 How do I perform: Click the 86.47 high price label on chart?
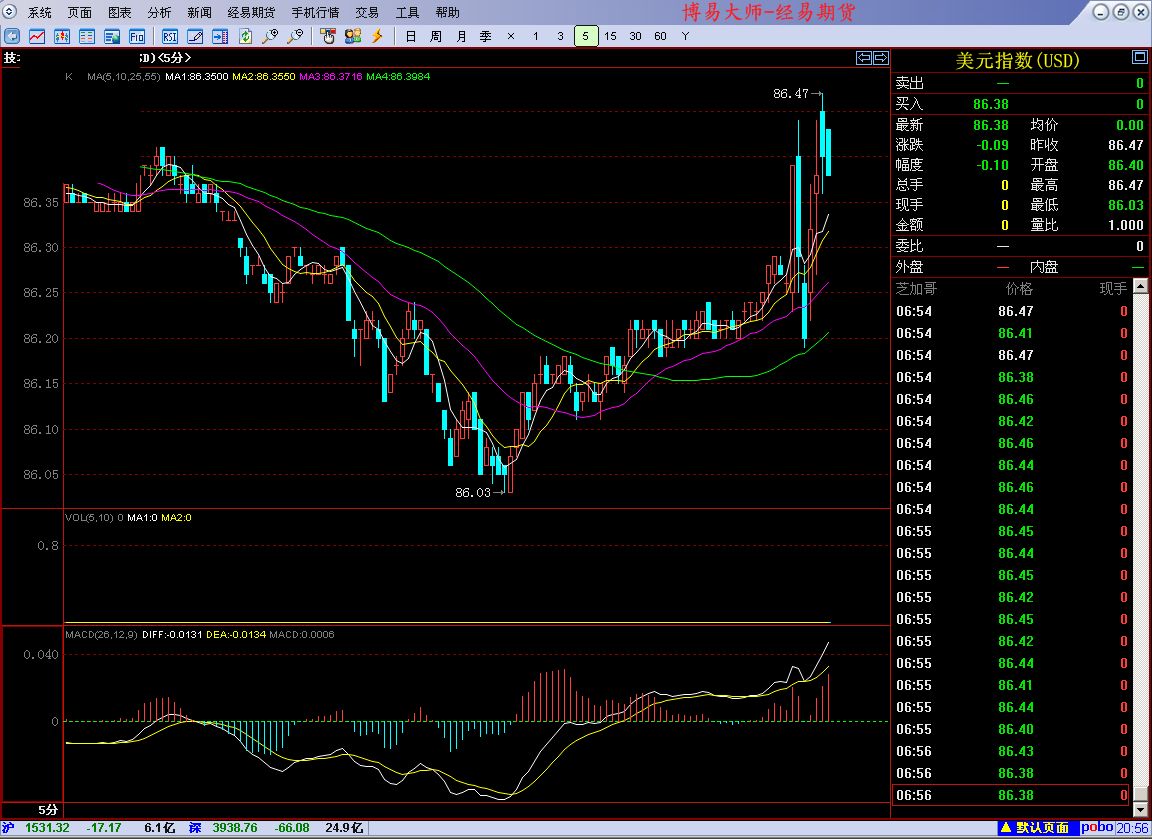coord(790,94)
